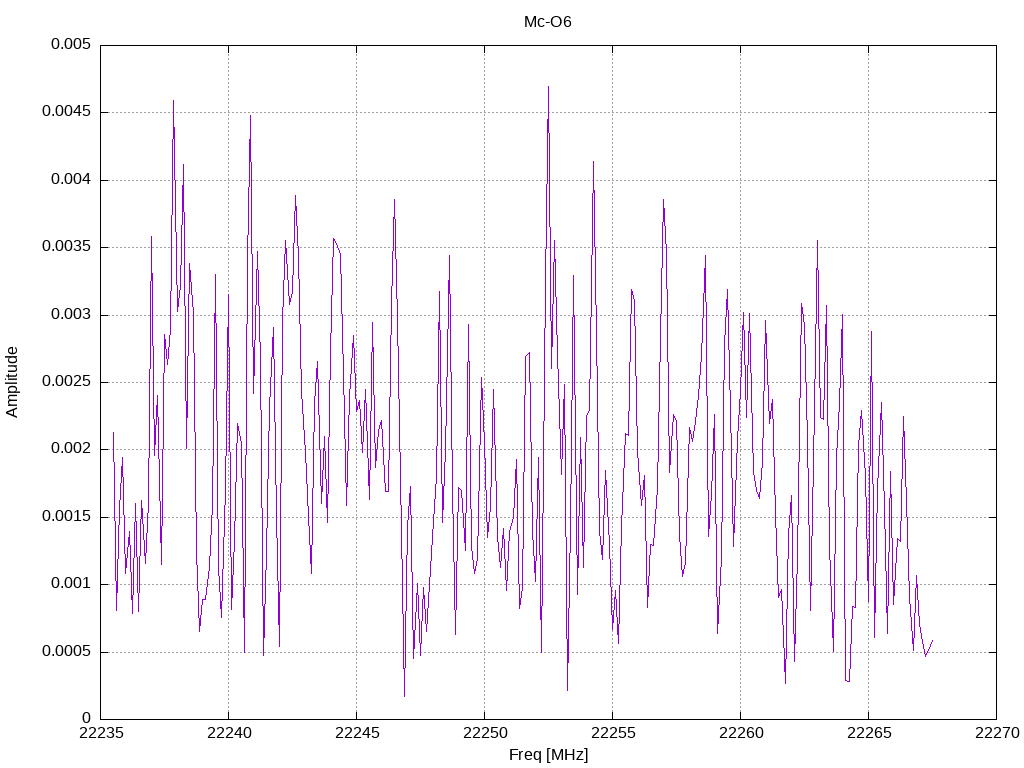Click the Freq [MHz] x-axis label

(x=548, y=754)
